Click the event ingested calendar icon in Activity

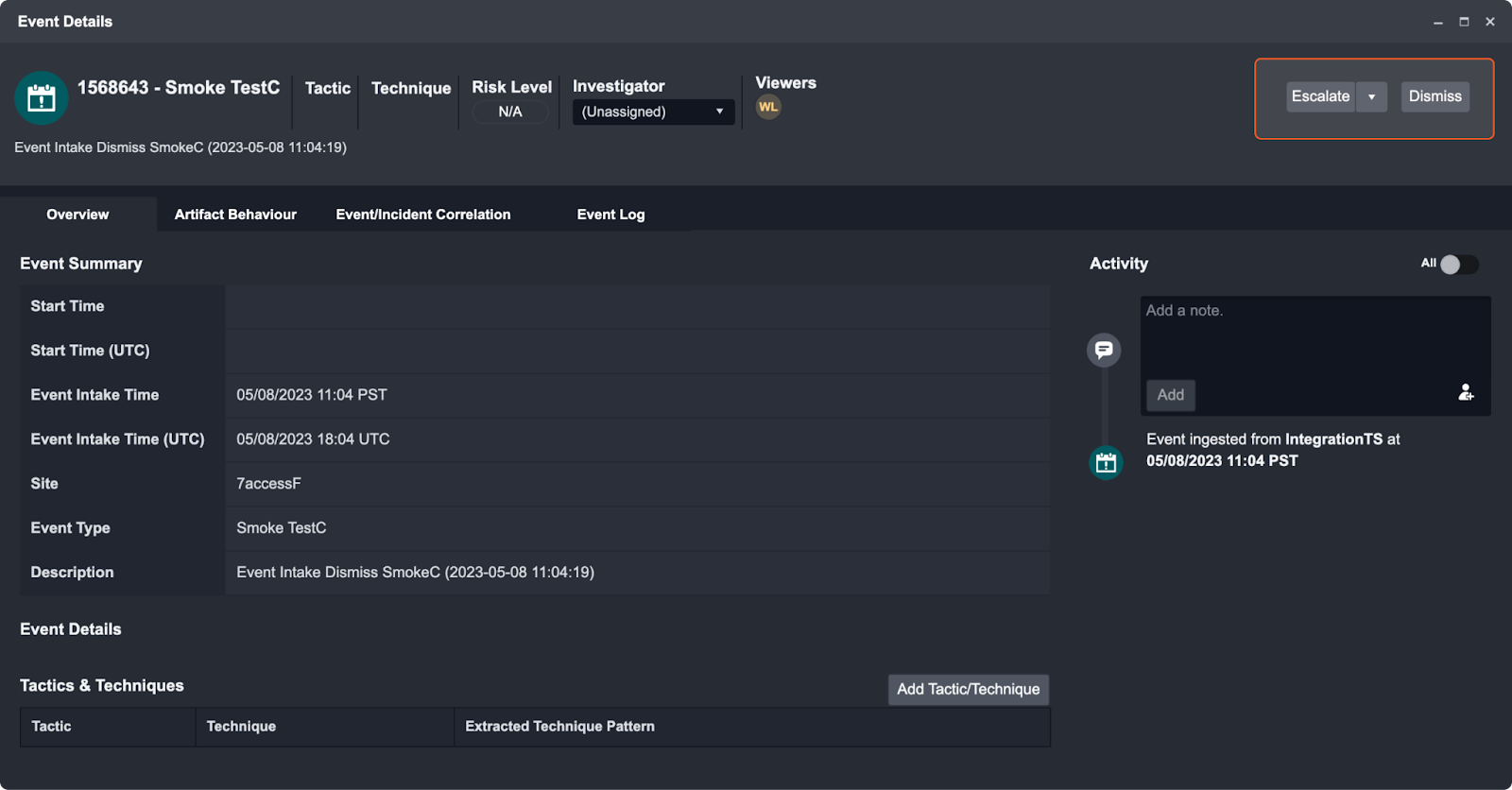point(1106,463)
